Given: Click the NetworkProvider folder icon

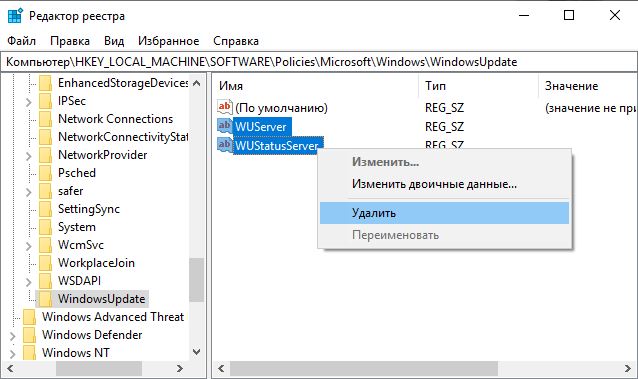Looking at the screenshot, I should pyautogui.click(x=46, y=155).
